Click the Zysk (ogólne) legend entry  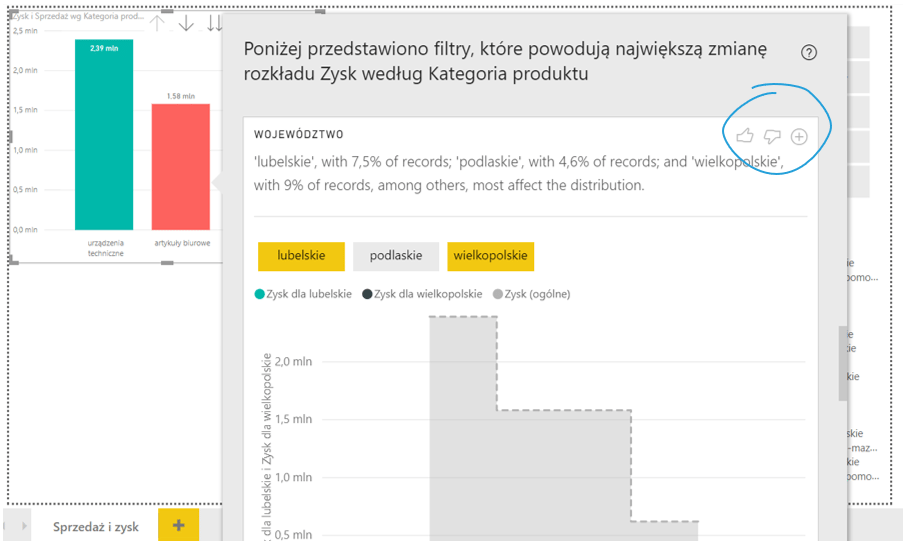pos(532,294)
